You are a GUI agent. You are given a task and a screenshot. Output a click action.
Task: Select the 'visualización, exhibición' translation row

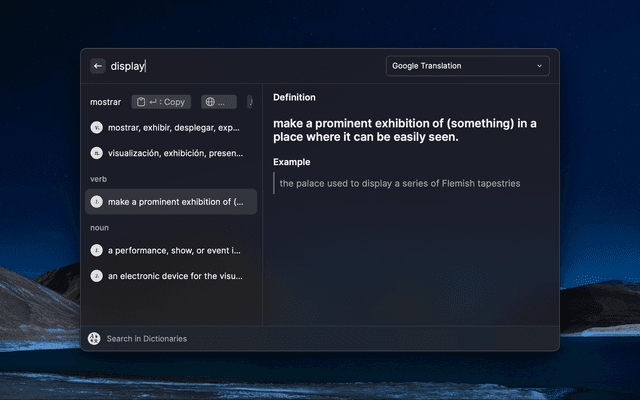[174, 154]
